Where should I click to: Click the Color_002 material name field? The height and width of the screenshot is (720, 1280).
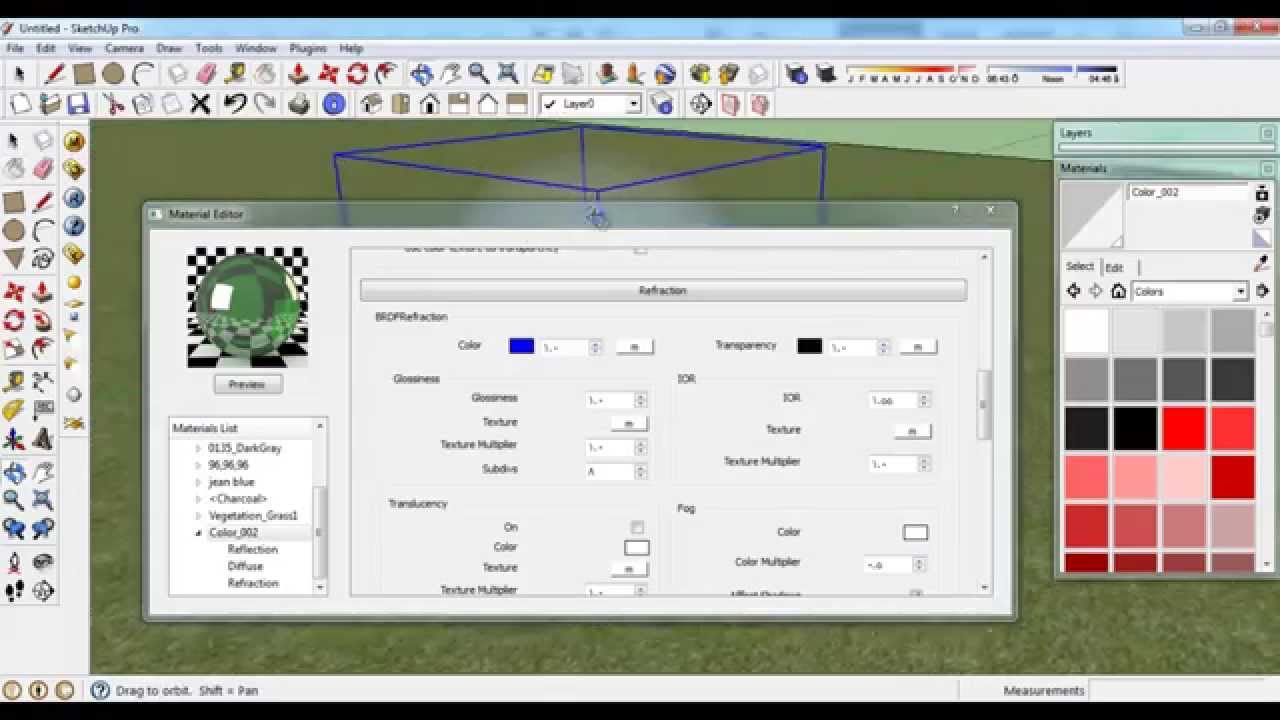tap(1188, 192)
